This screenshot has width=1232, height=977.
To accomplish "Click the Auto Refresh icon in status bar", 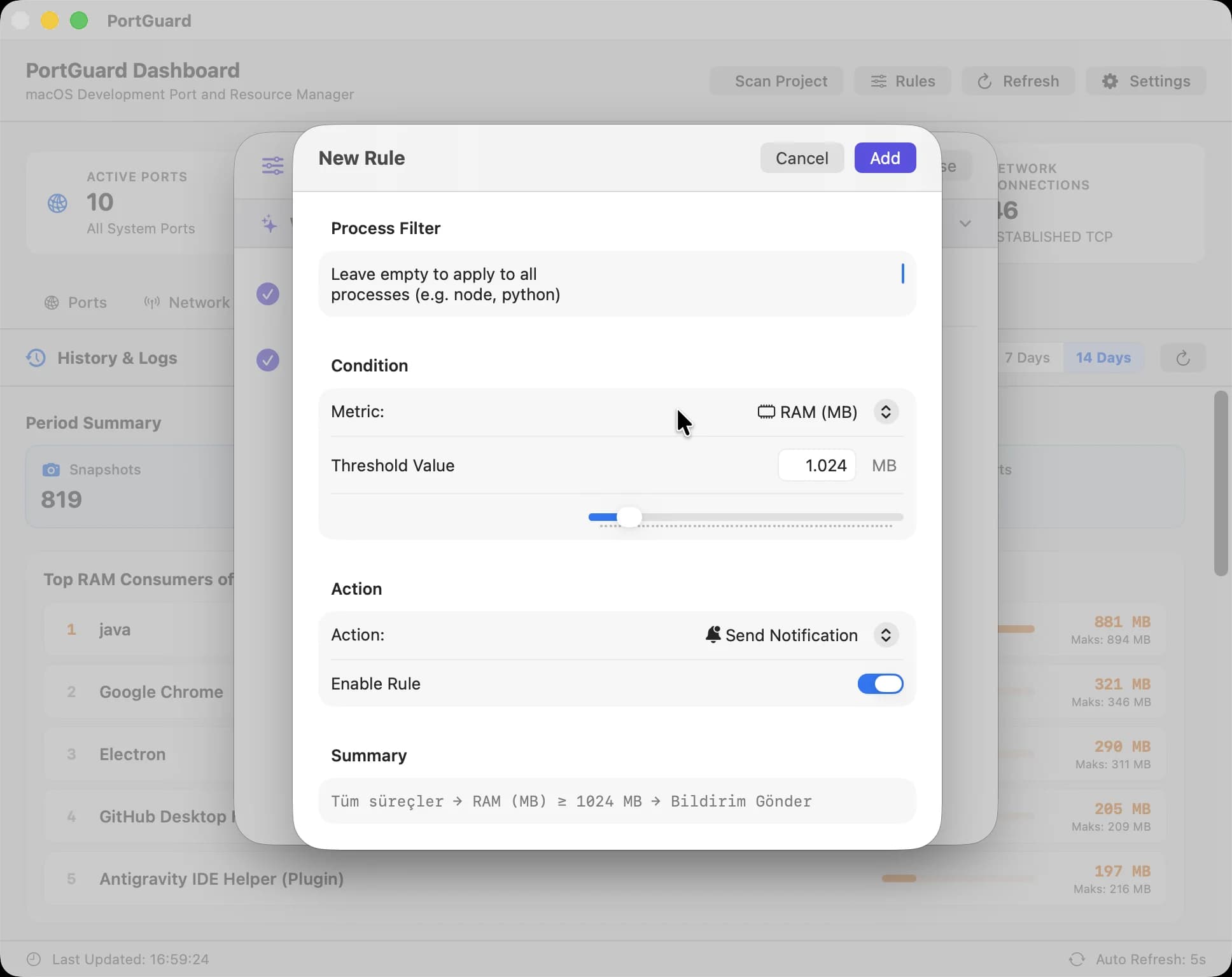I will click(x=1077, y=959).
